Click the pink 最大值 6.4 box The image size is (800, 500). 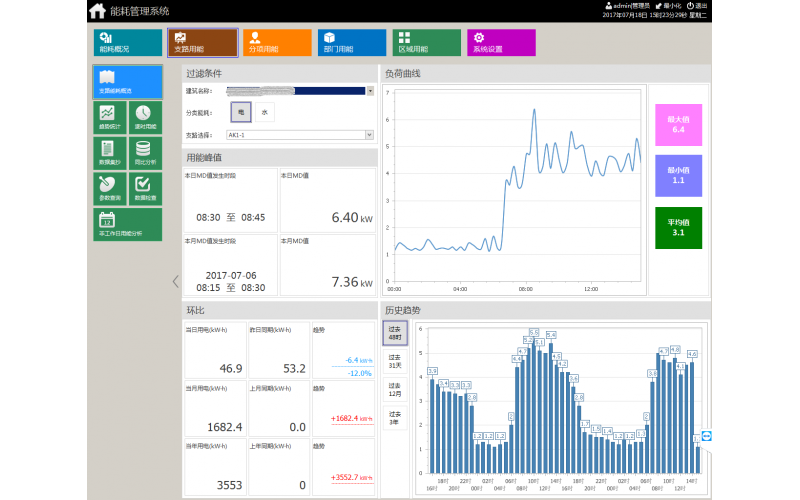tap(678, 124)
